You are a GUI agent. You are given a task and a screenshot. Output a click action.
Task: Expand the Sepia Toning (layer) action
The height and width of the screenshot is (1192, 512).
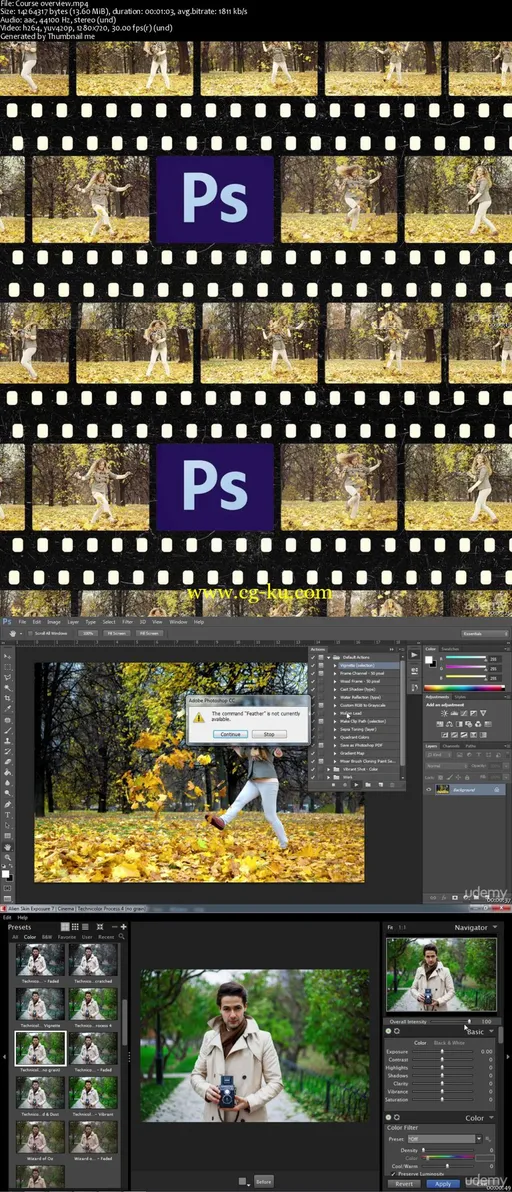click(x=336, y=728)
